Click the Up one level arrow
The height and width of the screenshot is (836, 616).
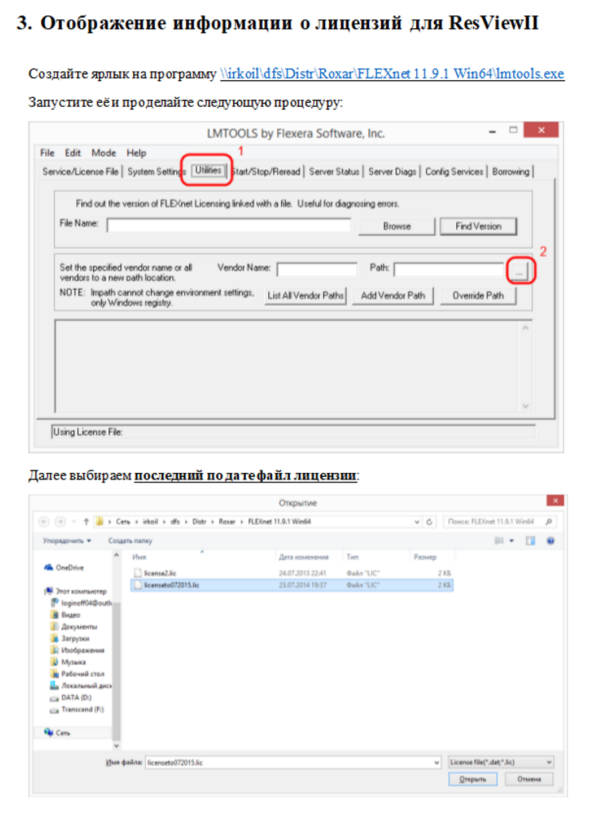pos(86,521)
